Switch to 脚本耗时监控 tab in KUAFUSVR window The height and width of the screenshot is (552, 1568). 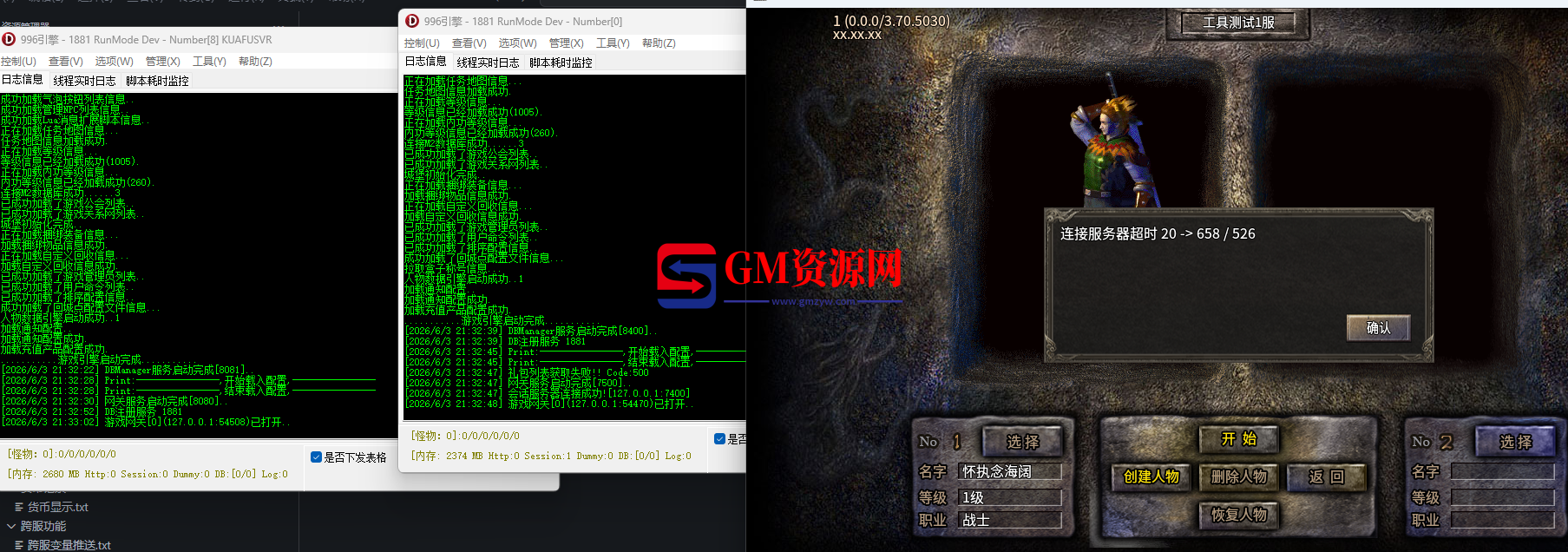pos(157,81)
